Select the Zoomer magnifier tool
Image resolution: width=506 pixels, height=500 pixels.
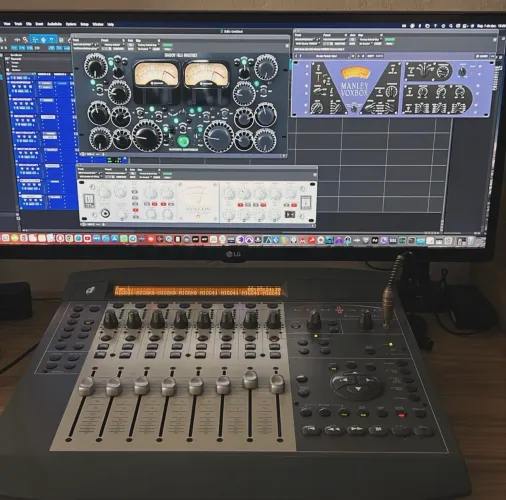[25, 40]
